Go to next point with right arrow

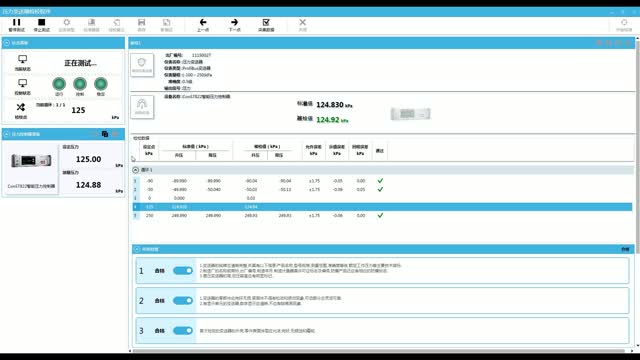234,25
